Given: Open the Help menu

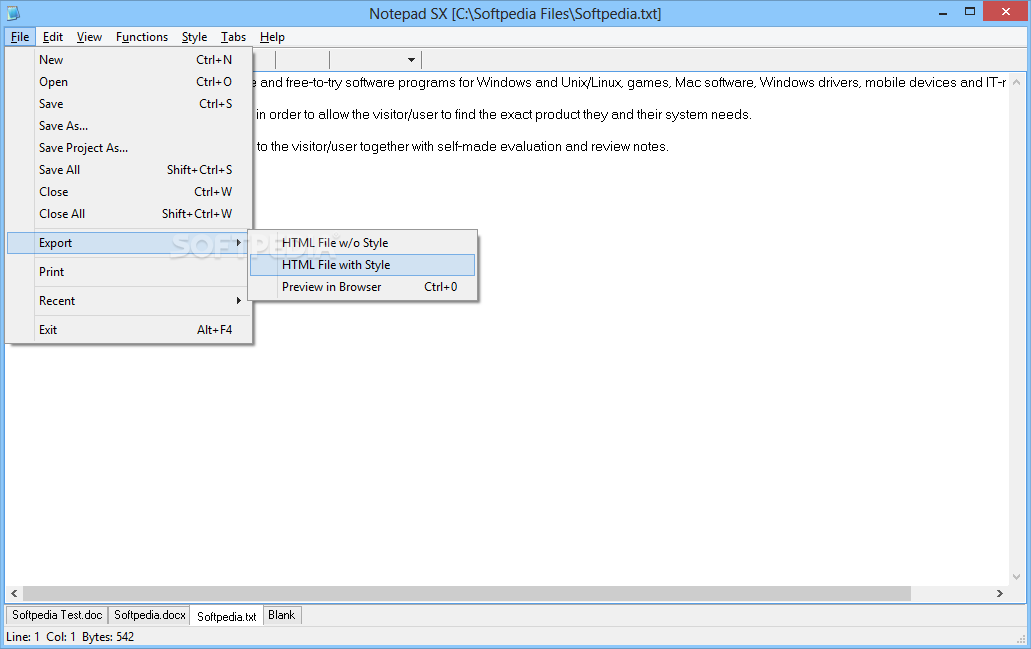Looking at the screenshot, I should click(x=272, y=37).
